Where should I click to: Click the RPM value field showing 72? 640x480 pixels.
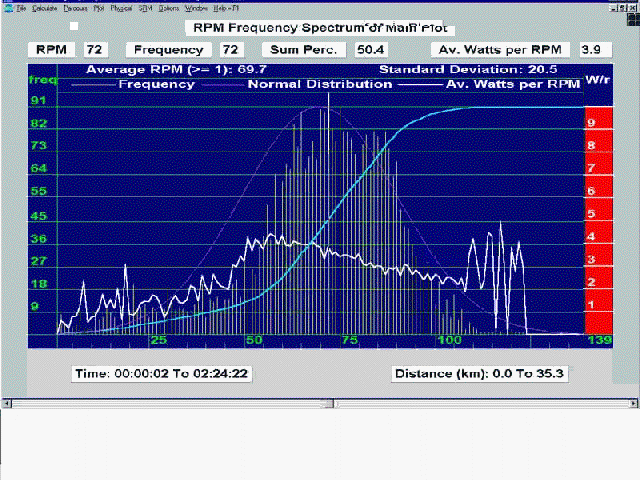point(96,50)
